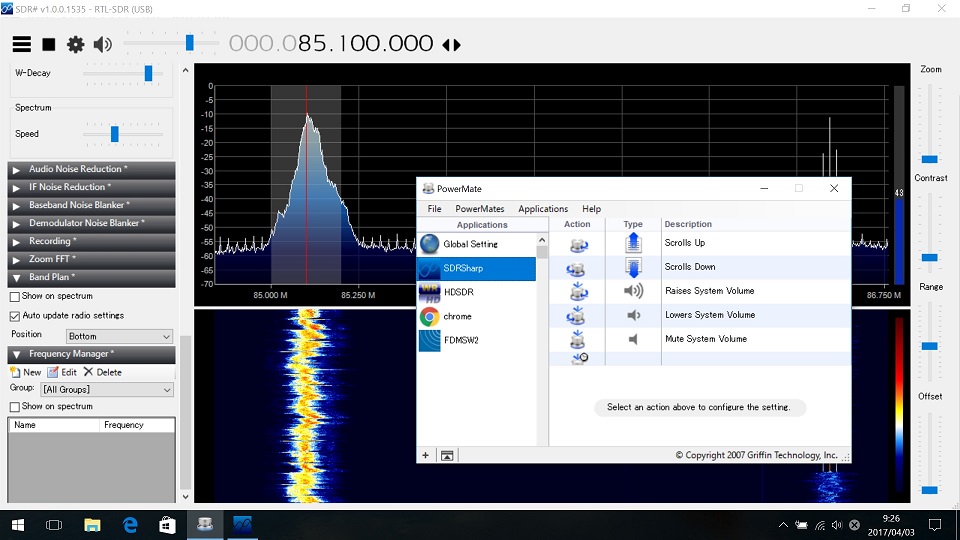Click the blue down-arrow scroll type icon
Viewport: 960px width, 540px height.
tap(633, 268)
